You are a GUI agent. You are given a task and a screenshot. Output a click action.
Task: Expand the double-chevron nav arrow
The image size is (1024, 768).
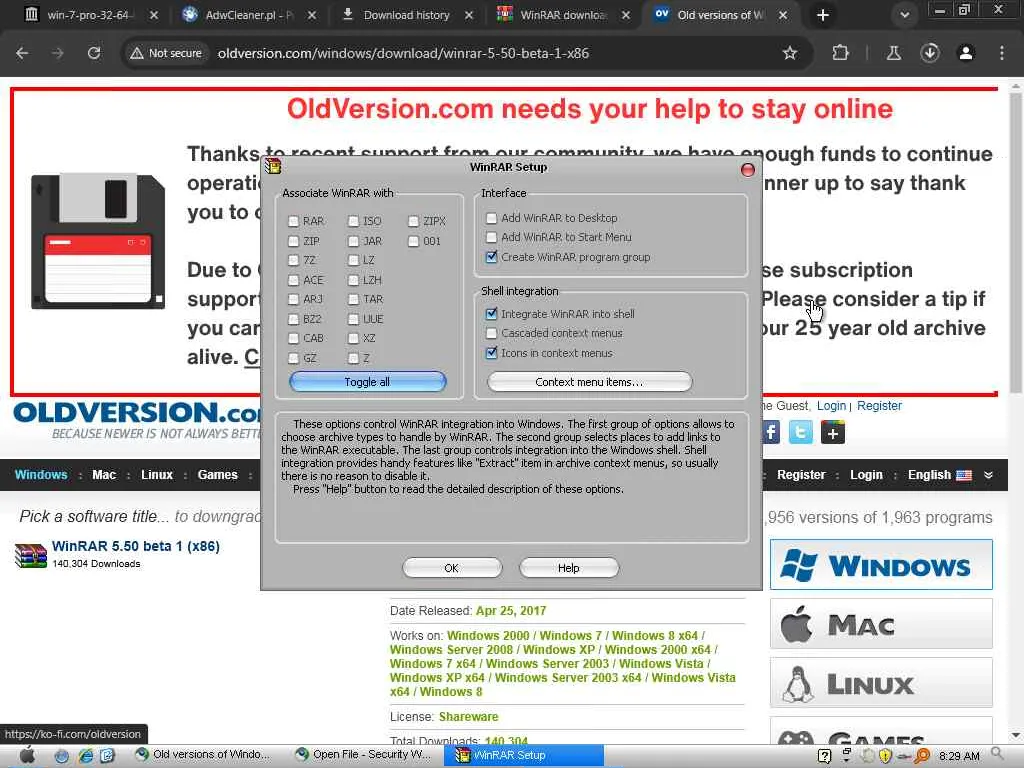(x=989, y=475)
